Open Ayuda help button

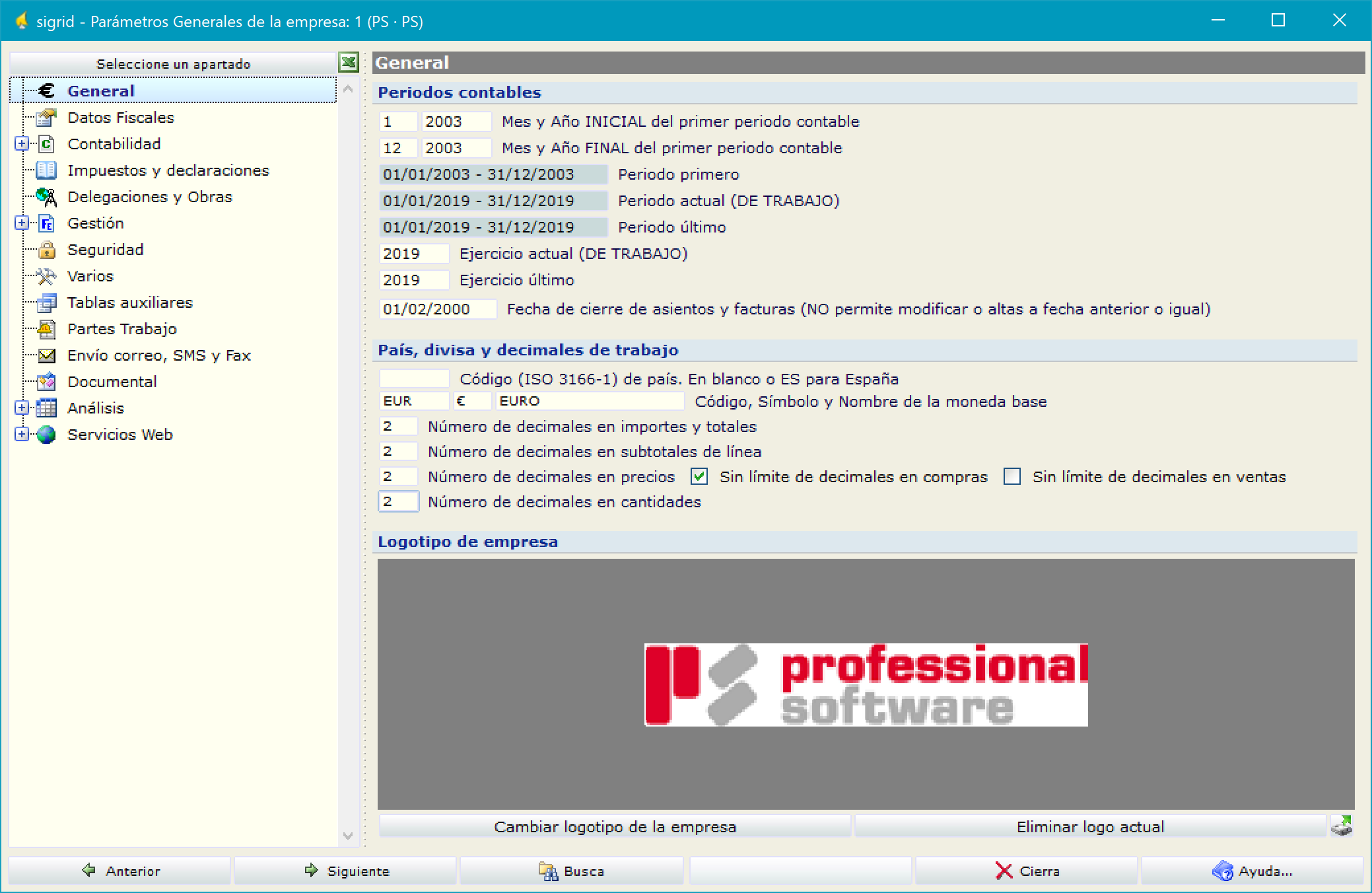point(1252,871)
